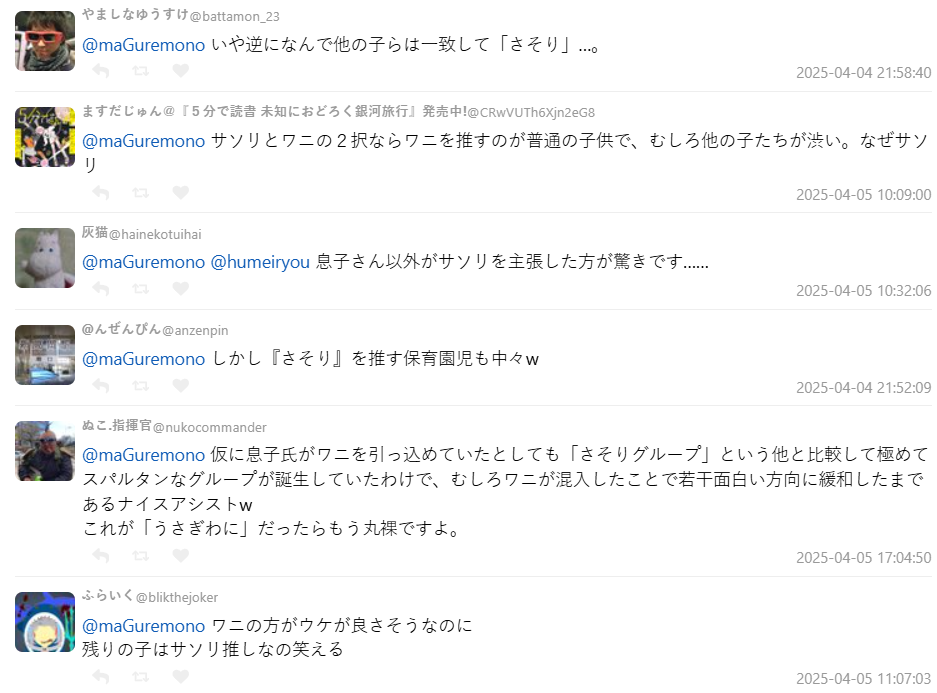This screenshot has height=693, width=937.
Task: Like the tweet by @anzenpin
Action: (180, 385)
